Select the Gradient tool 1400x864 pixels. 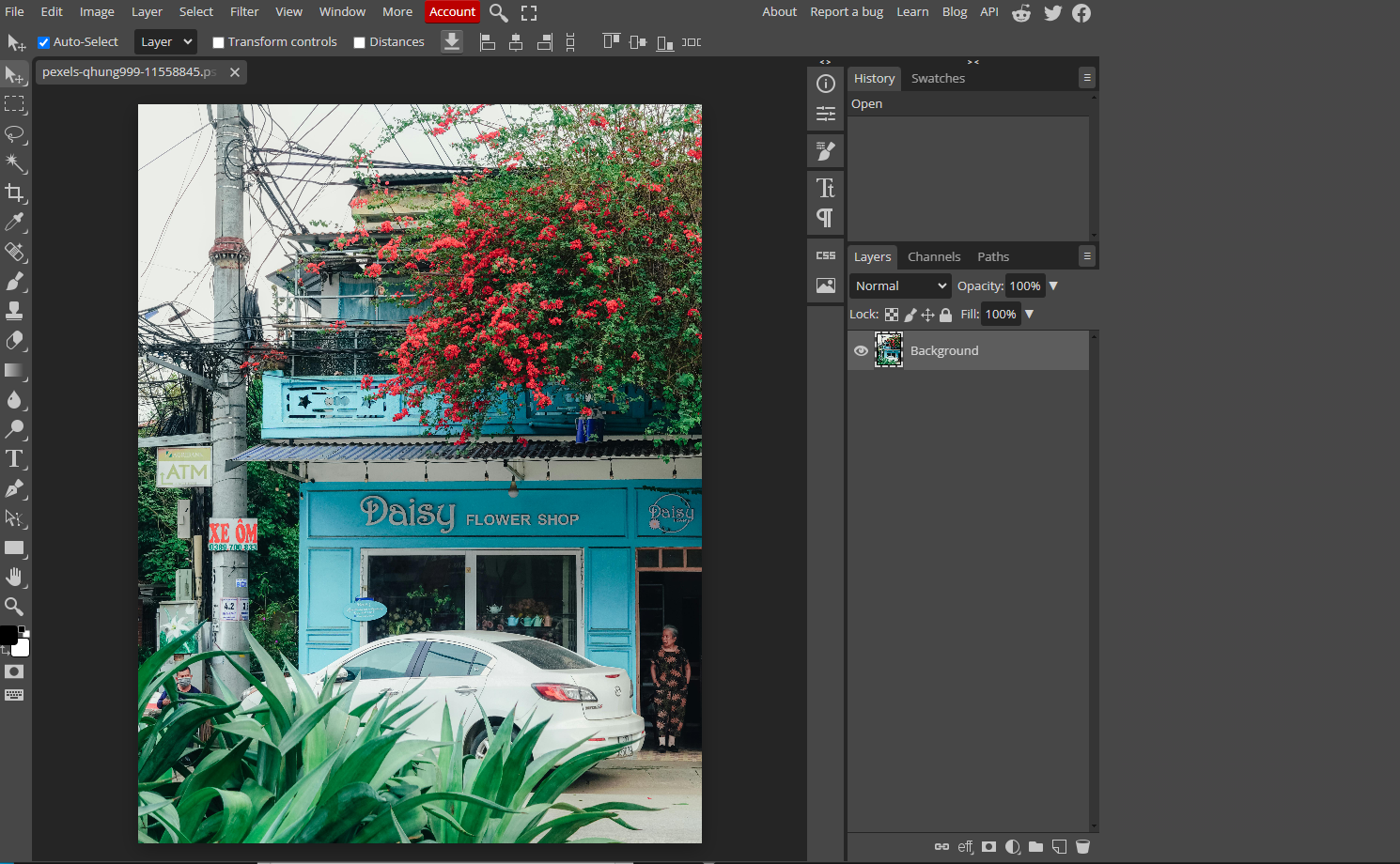point(15,370)
